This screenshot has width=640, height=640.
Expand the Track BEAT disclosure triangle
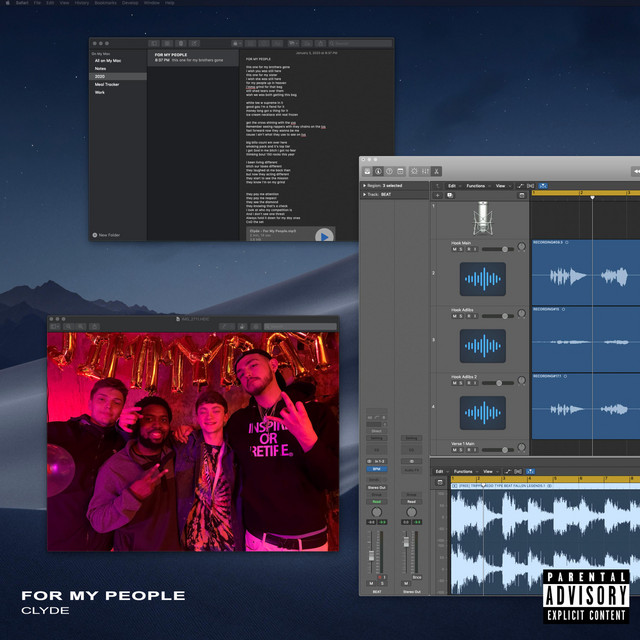364,195
